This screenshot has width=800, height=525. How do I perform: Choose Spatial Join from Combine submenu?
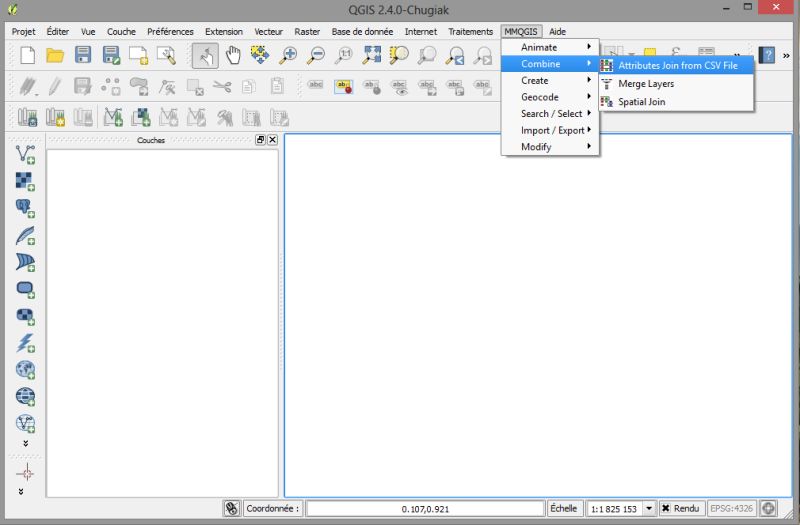tap(676, 102)
